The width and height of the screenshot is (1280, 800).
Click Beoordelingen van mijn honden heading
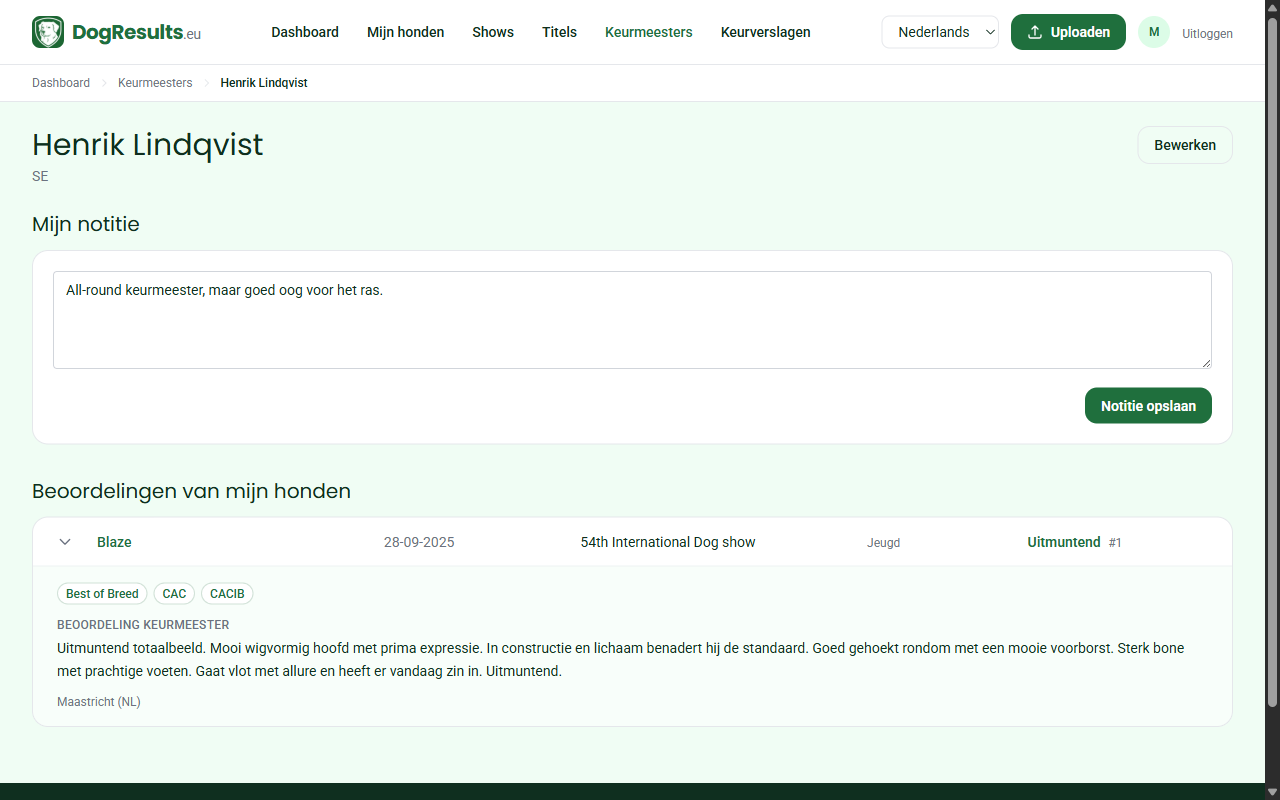click(191, 491)
